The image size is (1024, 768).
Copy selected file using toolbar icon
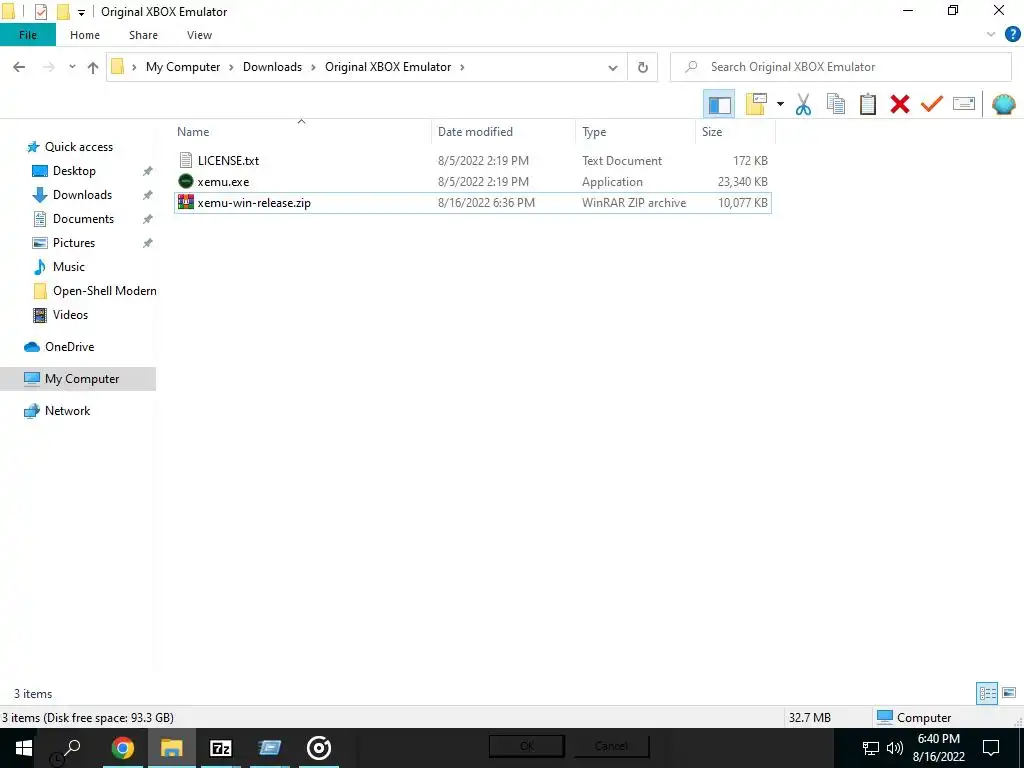(835, 104)
